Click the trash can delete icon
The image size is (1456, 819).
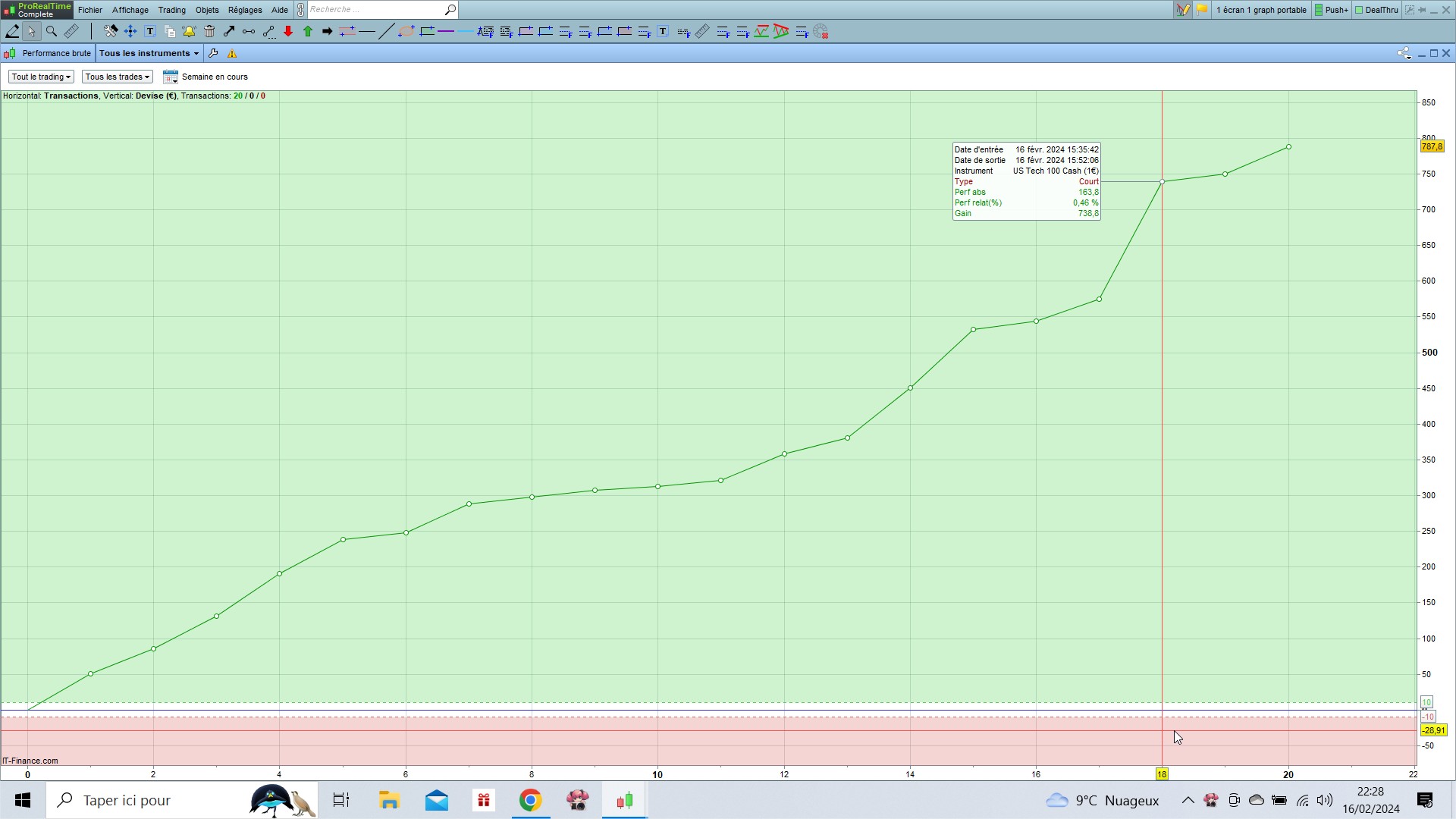coord(209,31)
